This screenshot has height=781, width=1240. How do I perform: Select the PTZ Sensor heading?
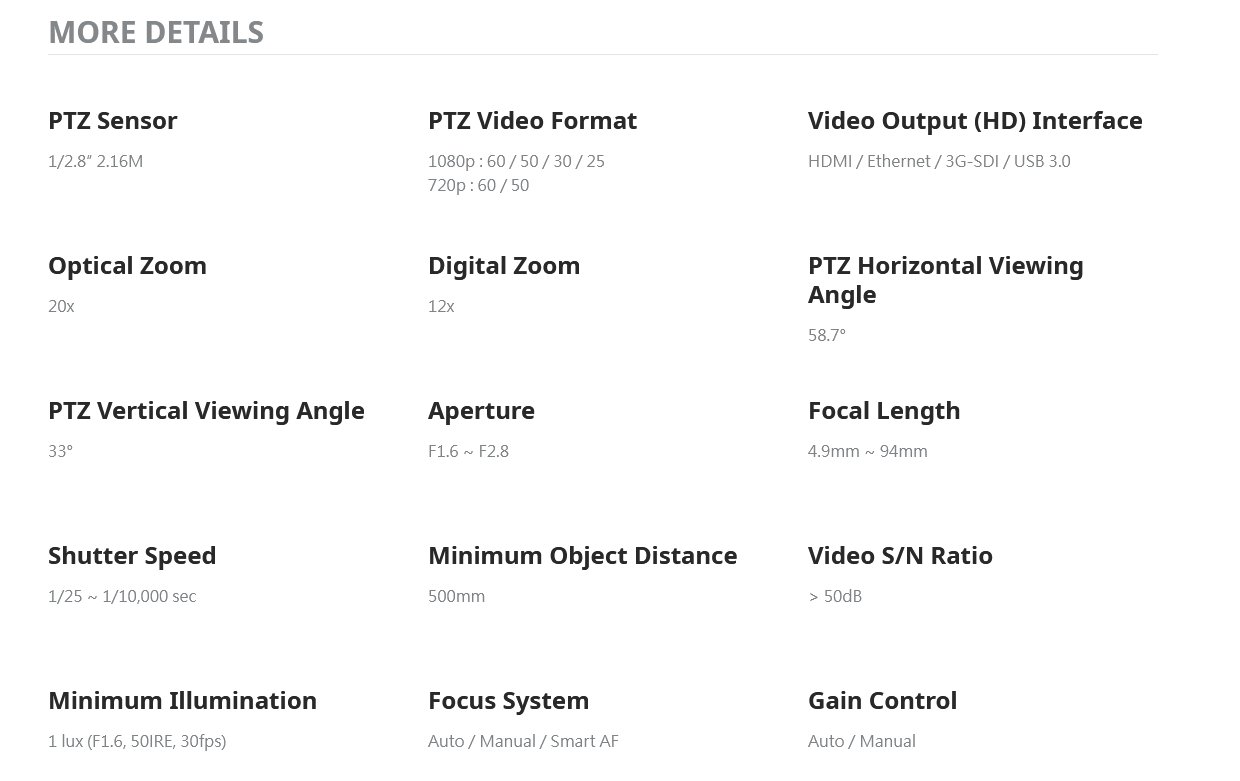tap(113, 120)
